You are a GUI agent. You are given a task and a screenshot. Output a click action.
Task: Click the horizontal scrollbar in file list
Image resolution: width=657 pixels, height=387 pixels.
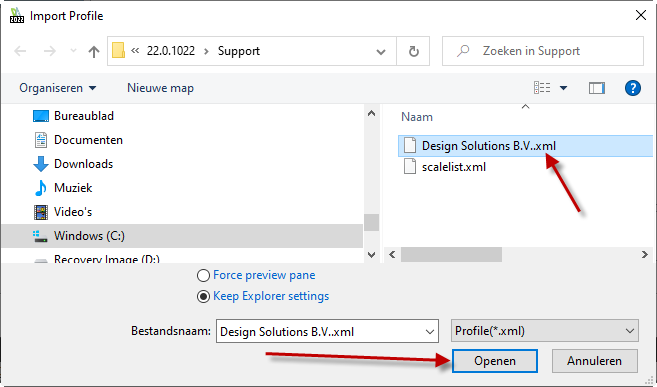pyautogui.click(x=451, y=254)
